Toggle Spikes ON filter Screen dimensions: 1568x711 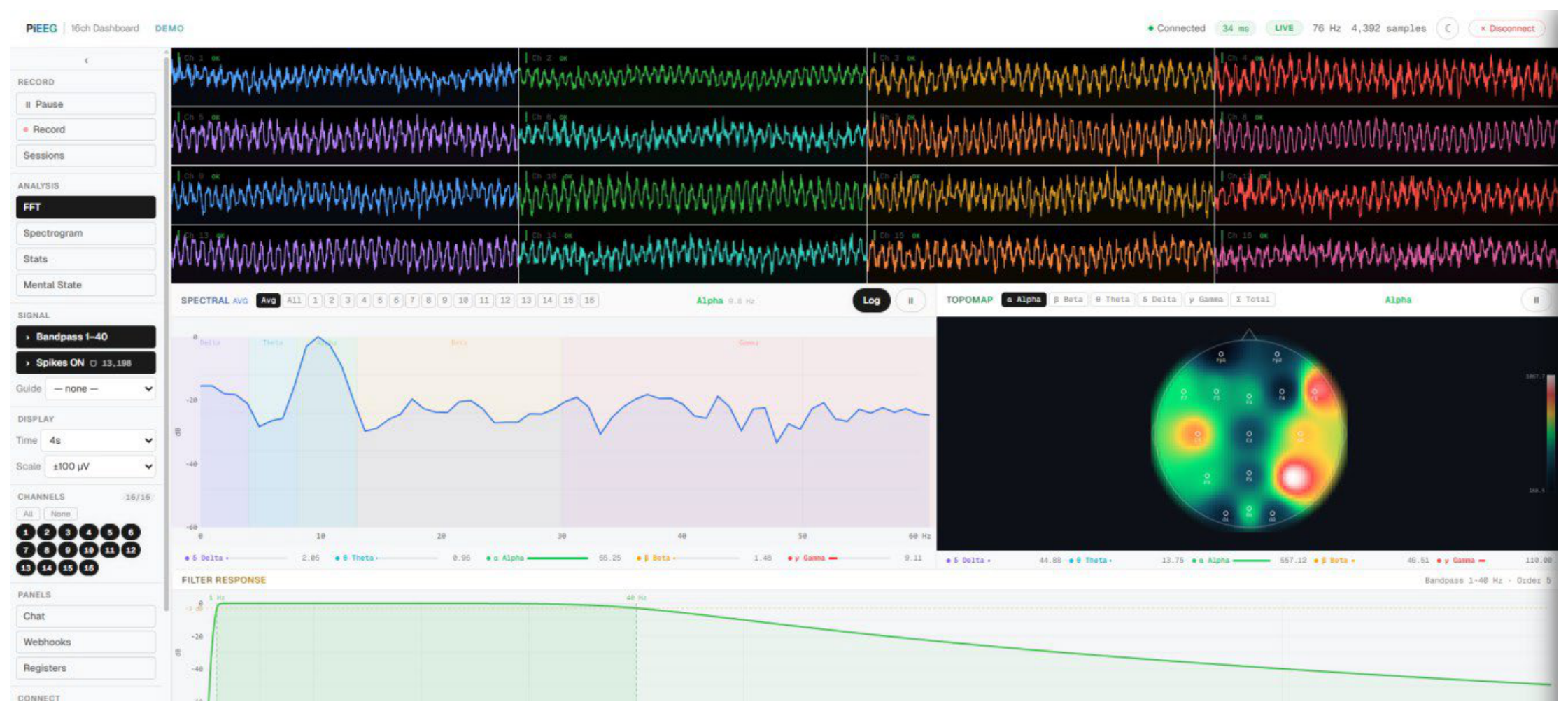86,362
